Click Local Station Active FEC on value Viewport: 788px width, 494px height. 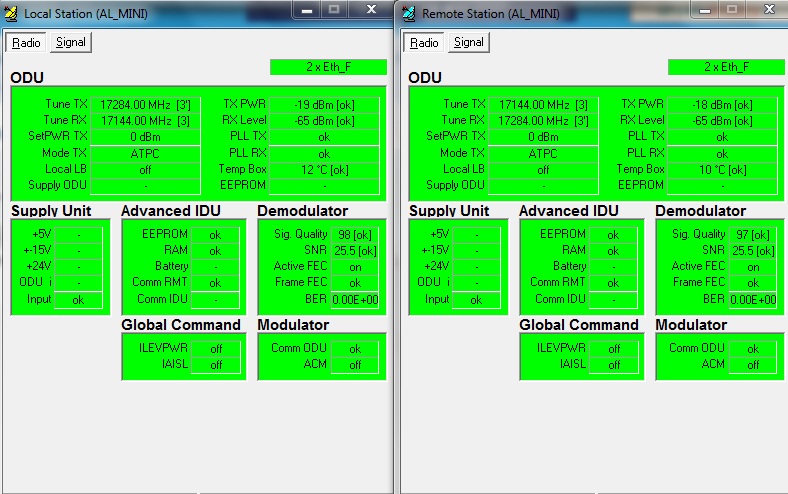pyautogui.click(x=355, y=267)
